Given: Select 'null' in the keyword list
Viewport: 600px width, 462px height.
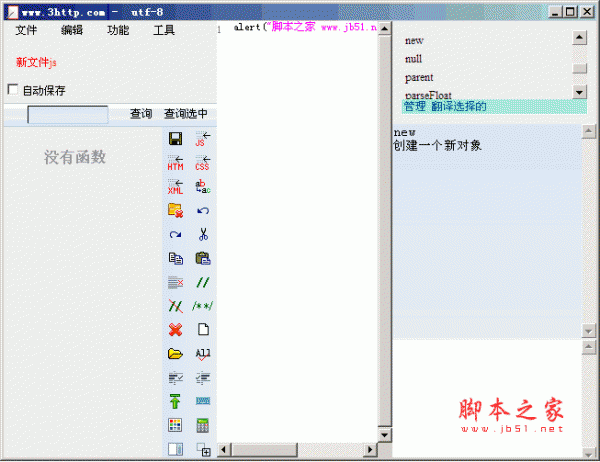Looking at the screenshot, I should (x=413, y=59).
